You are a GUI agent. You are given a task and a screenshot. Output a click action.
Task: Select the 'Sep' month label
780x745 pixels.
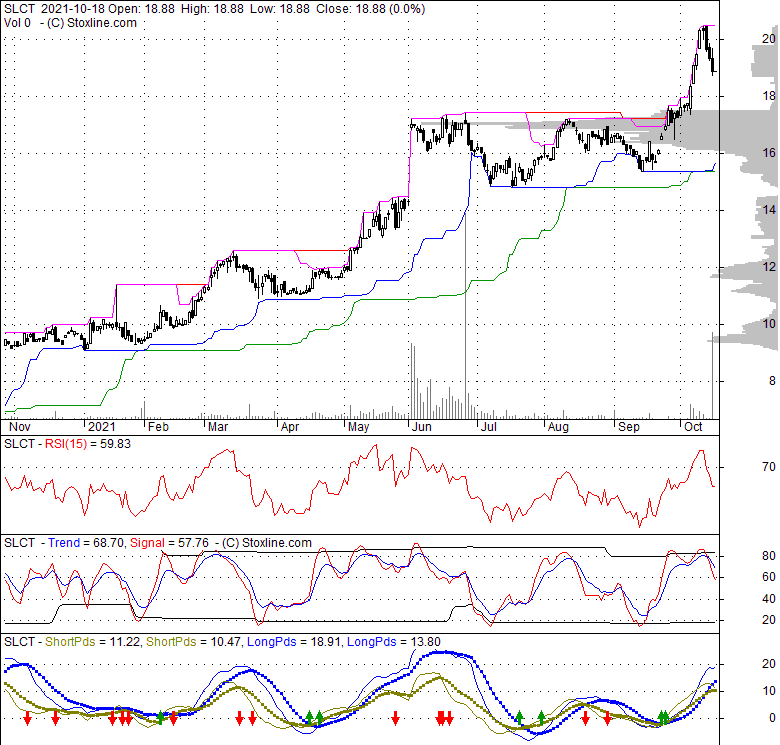628,427
